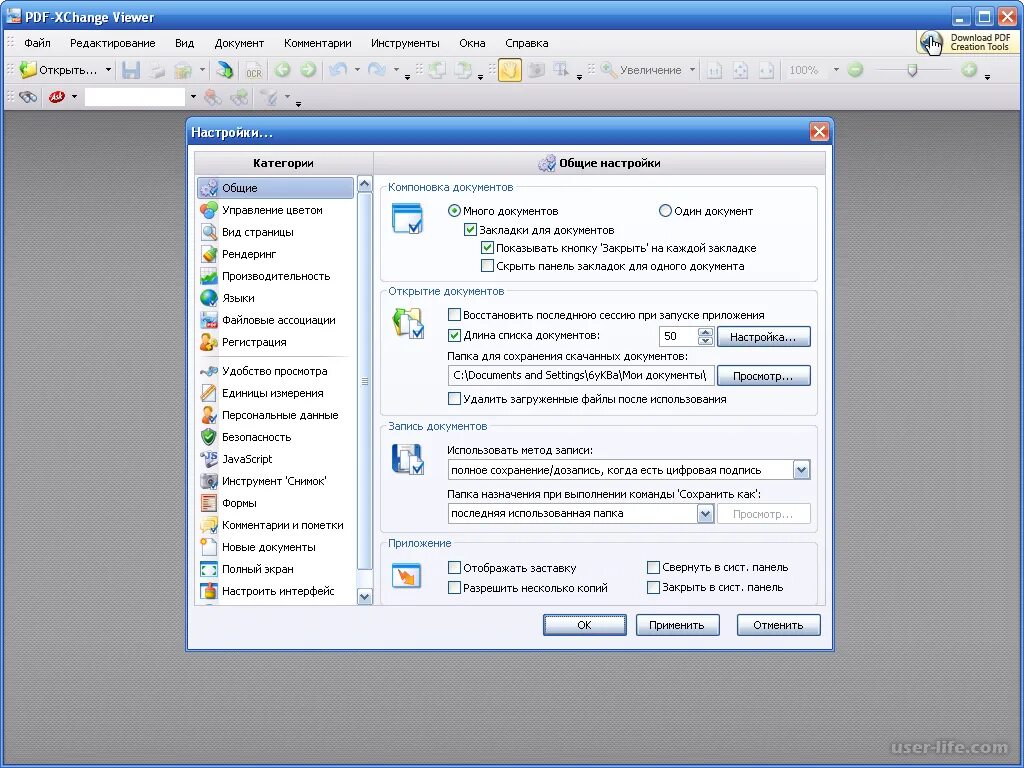Image resolution: width=1024 pixels, height=768 pixels.
Task: Open the Инструменты menu
Action: tap(405, 43)
